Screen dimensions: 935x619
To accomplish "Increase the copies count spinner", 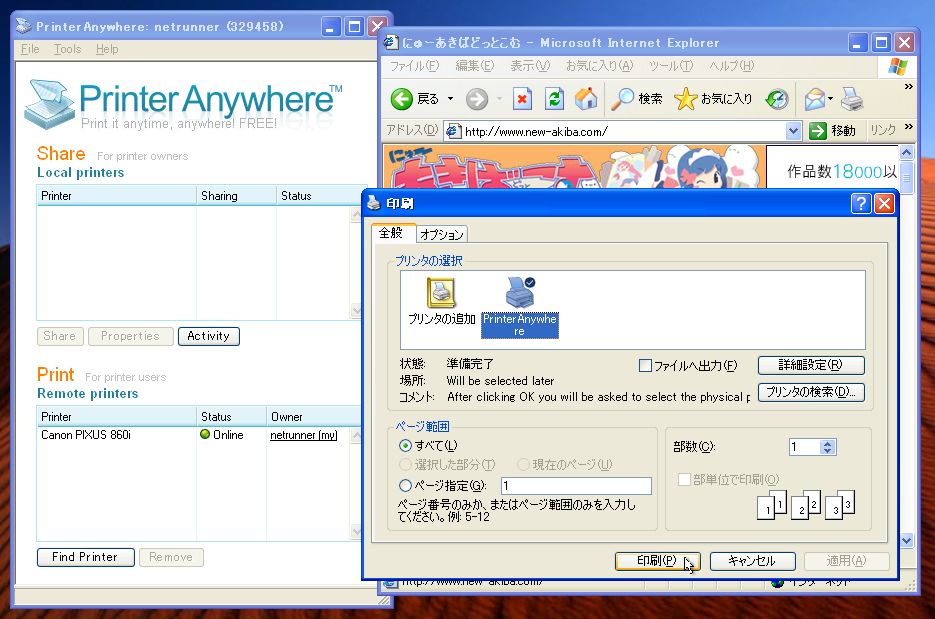I will (827, 443).
